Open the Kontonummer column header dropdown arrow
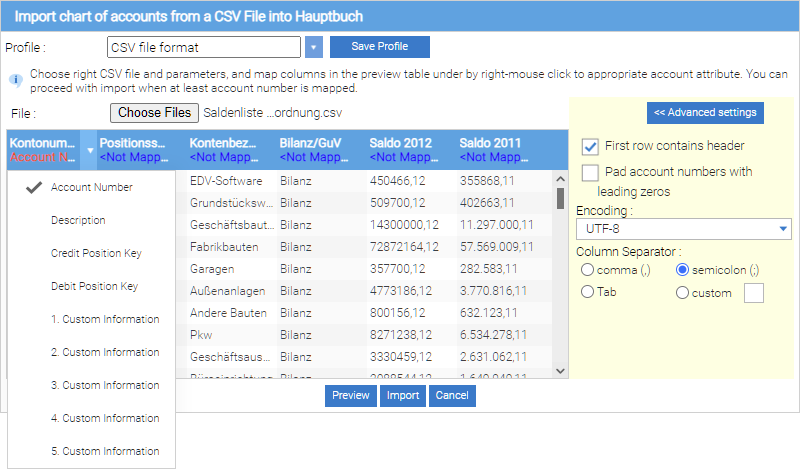This screenshot has height=469, width=800. [90, 151]
